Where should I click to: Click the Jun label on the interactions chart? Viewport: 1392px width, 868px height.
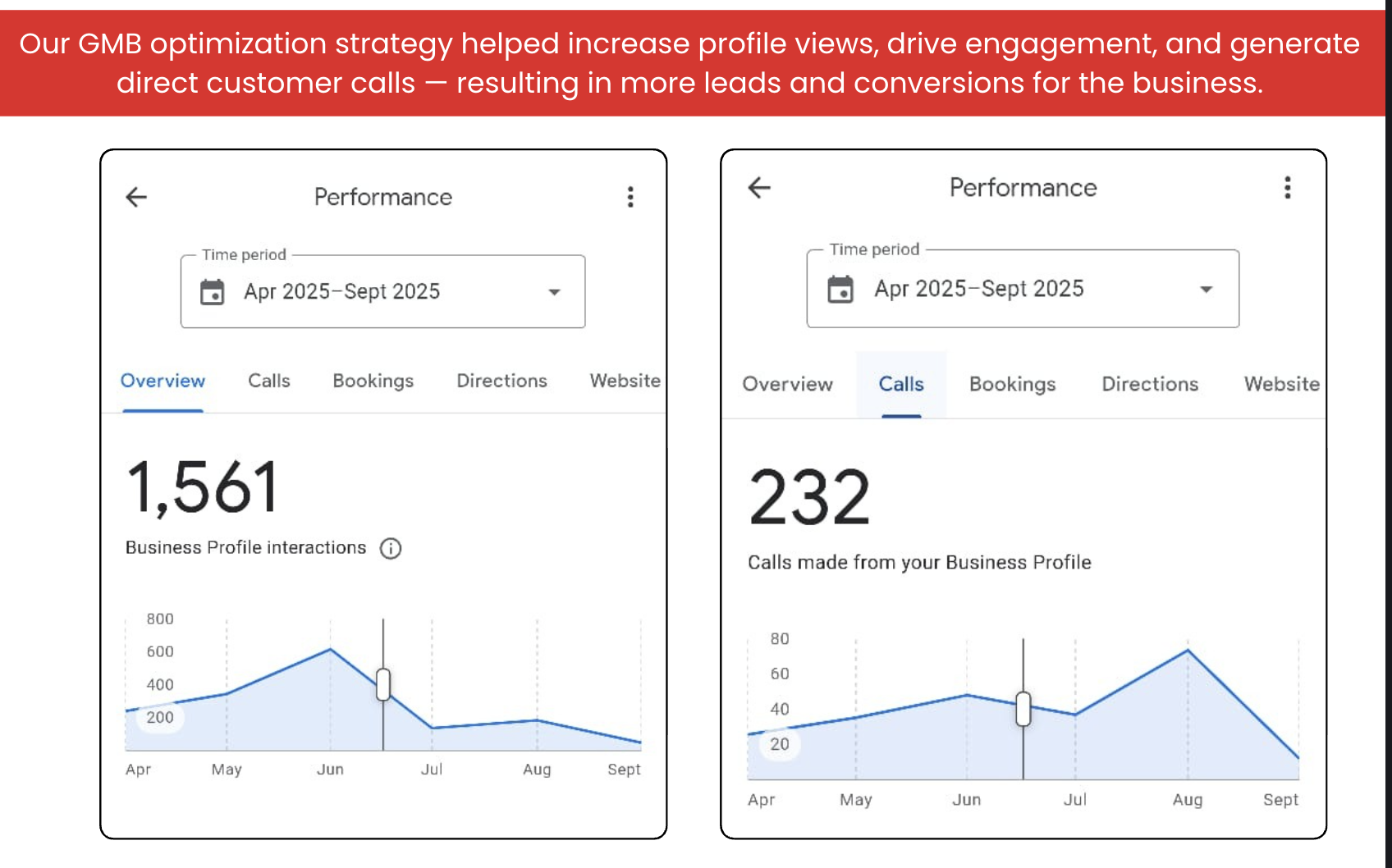[330, 770]
